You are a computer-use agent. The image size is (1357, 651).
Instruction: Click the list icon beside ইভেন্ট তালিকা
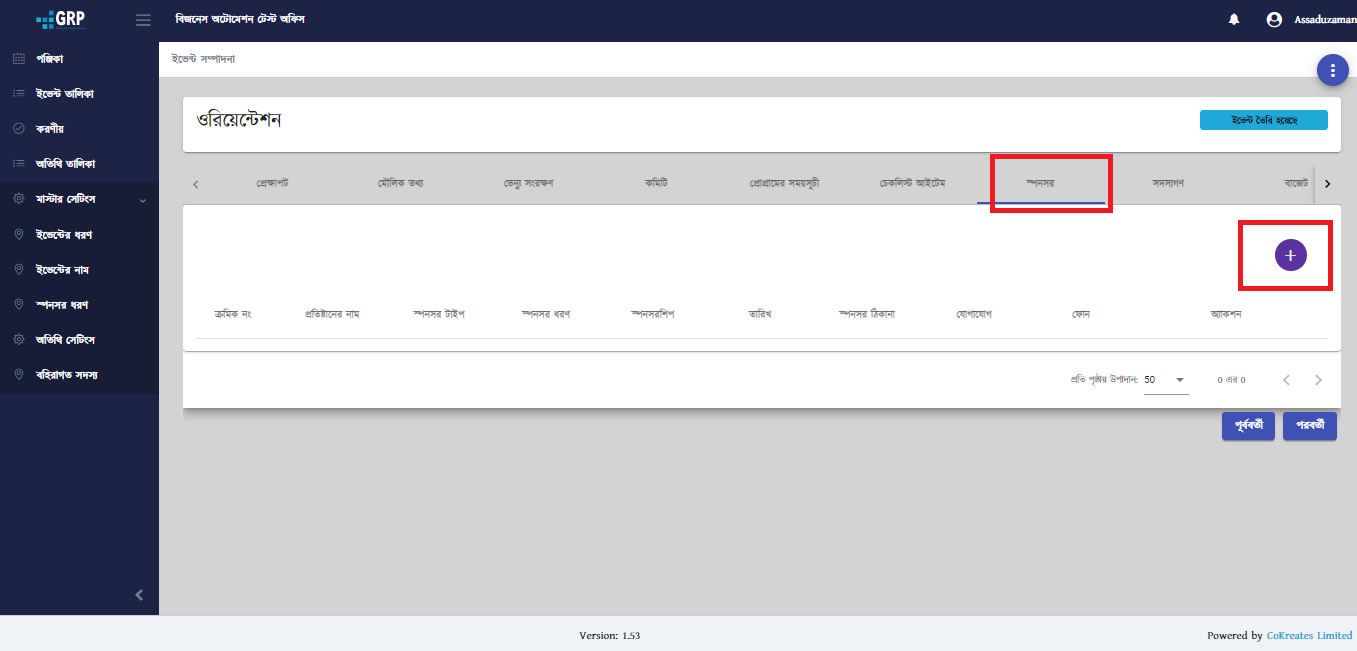(18, 94)
